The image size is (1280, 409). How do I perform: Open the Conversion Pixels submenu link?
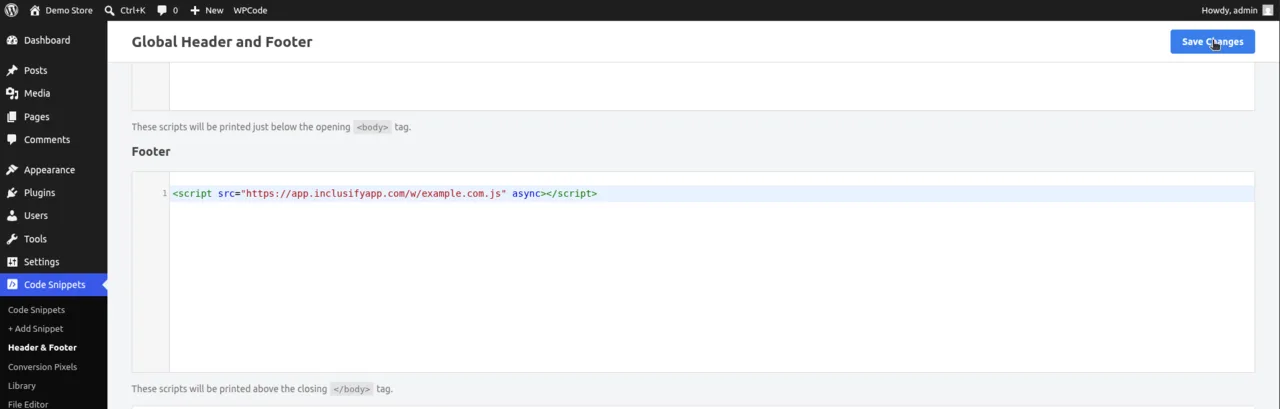tap(42, 366)
